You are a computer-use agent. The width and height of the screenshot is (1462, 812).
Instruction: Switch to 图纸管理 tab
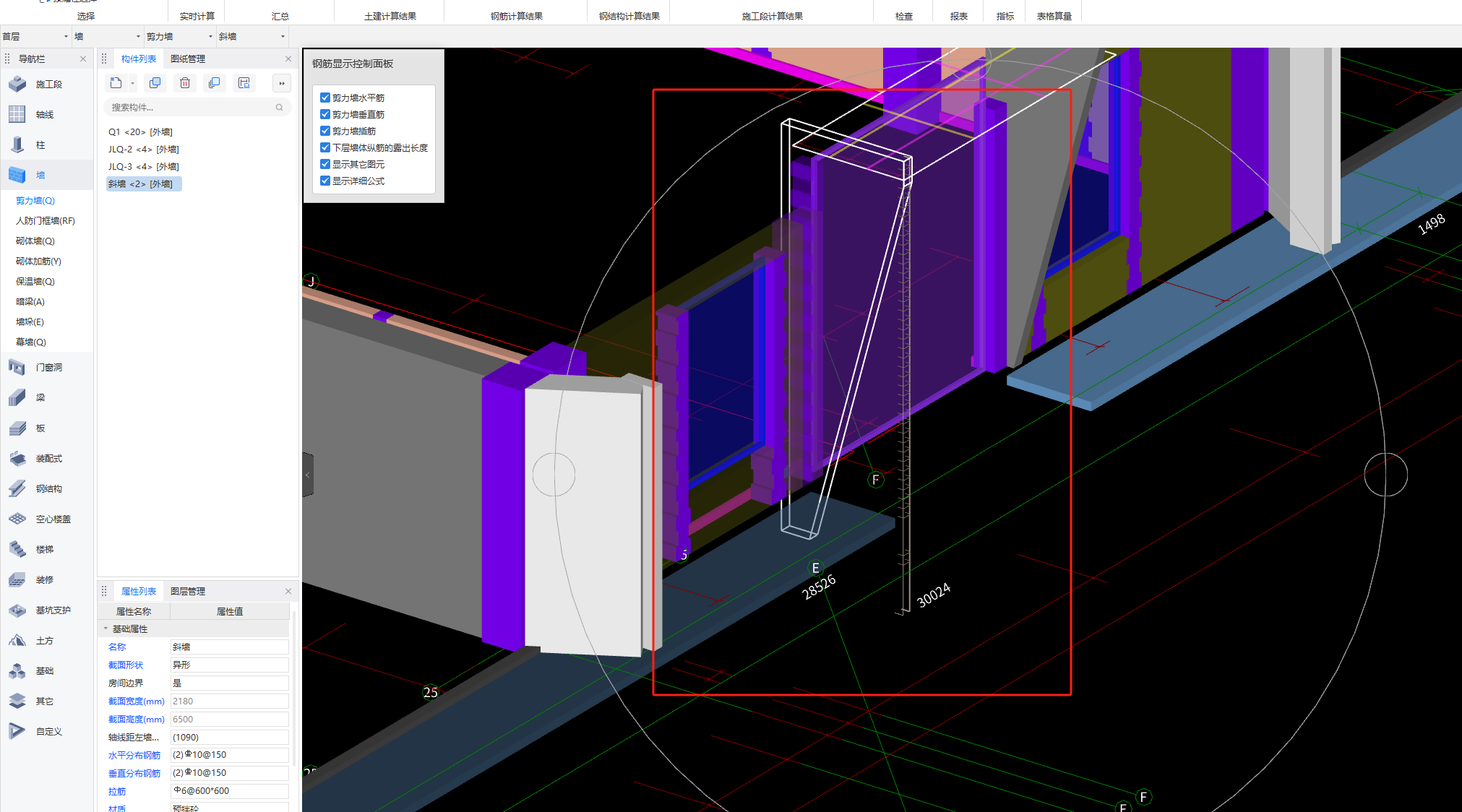point(188,59)
